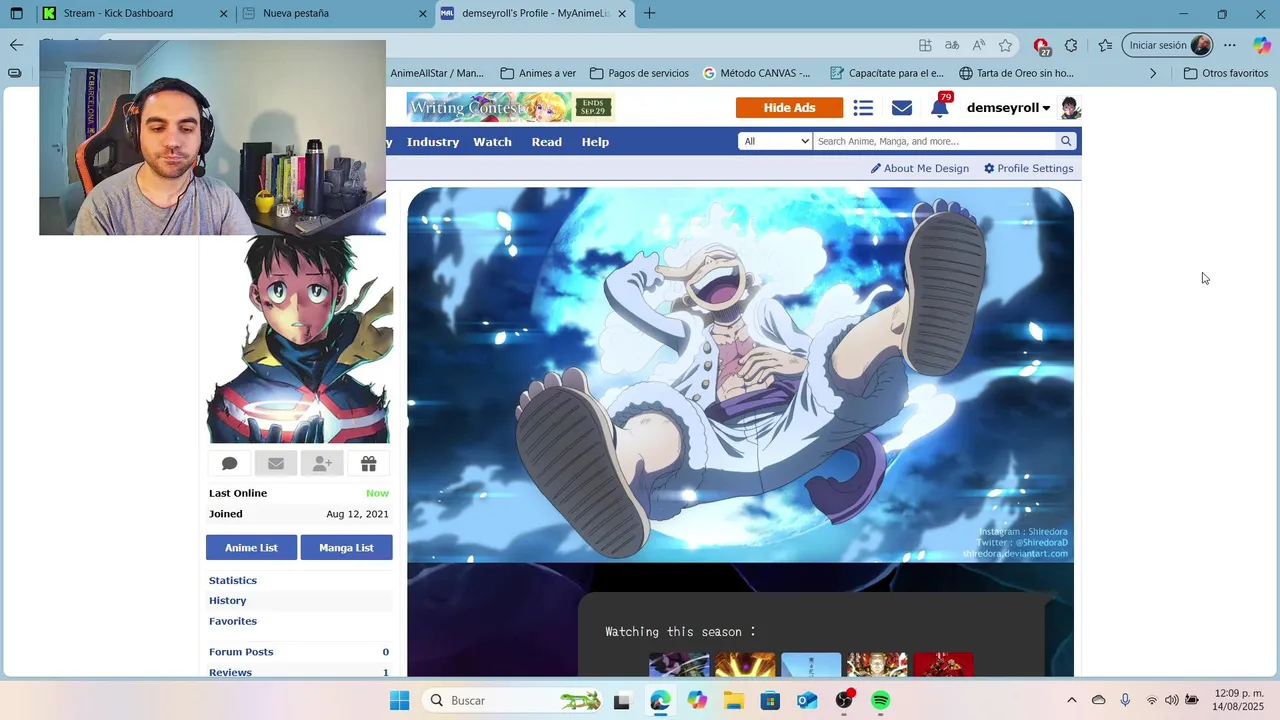The width and height of the screenshot is (1280, 720).
Task: Click the send-message envelope icon under the profile picture
Action: pyautogui.click(x=276, y=463)
